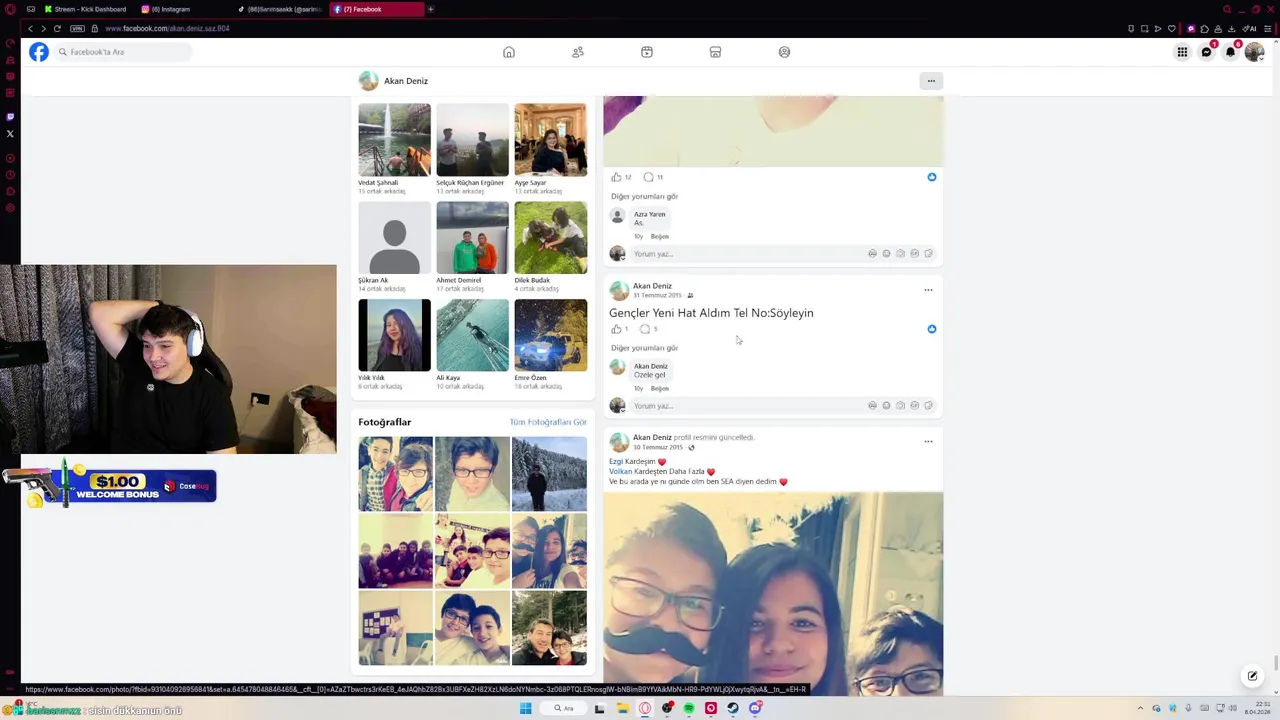Image resolution: width=1280 pixels, height=720 pixels.
Task: Click the heart bookmark icon in toolbar
Action: 1171,28
